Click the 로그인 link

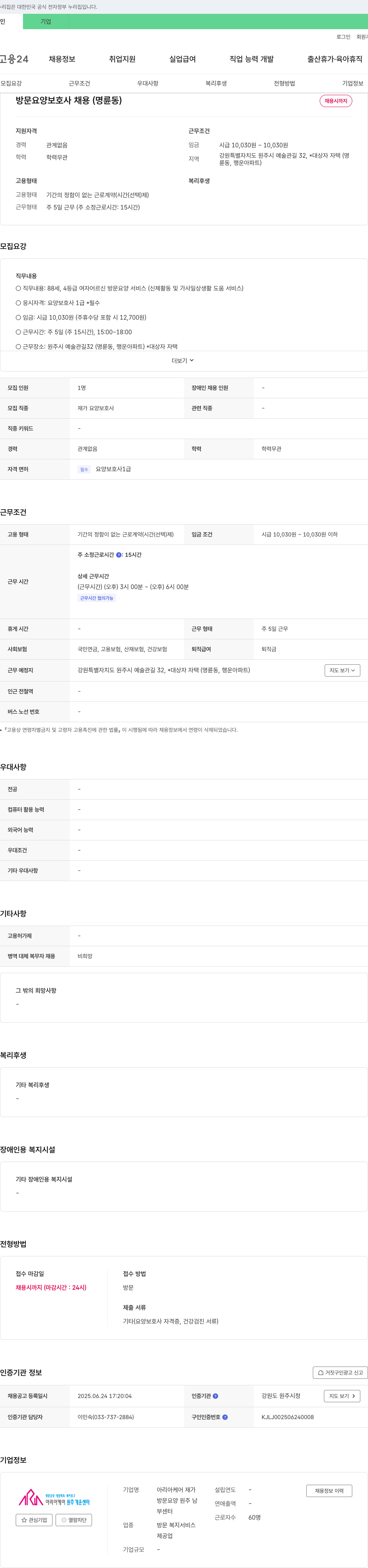pyautogui.click(x=343, y=37)
